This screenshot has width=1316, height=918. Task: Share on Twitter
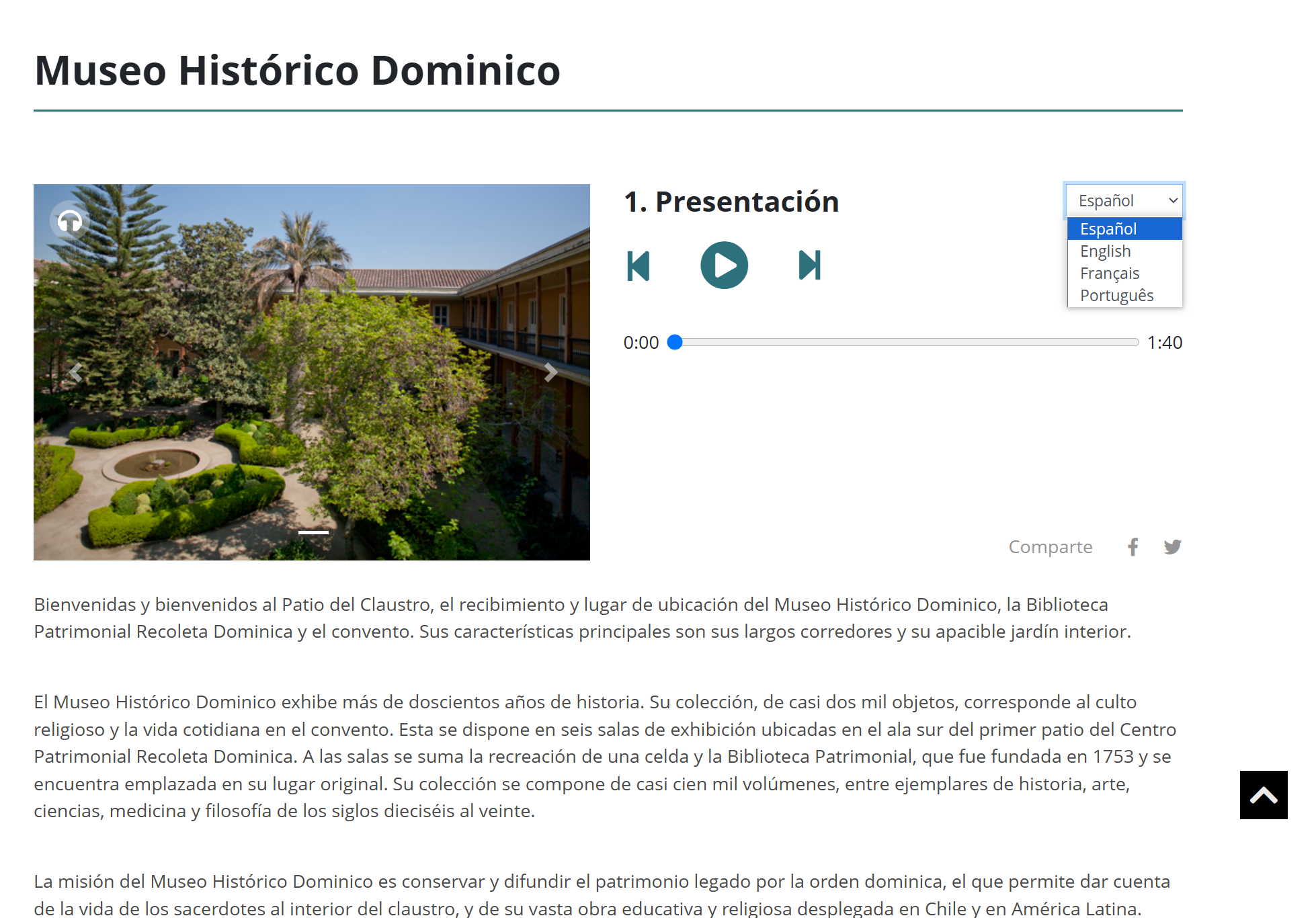(x=1172, y=547)
